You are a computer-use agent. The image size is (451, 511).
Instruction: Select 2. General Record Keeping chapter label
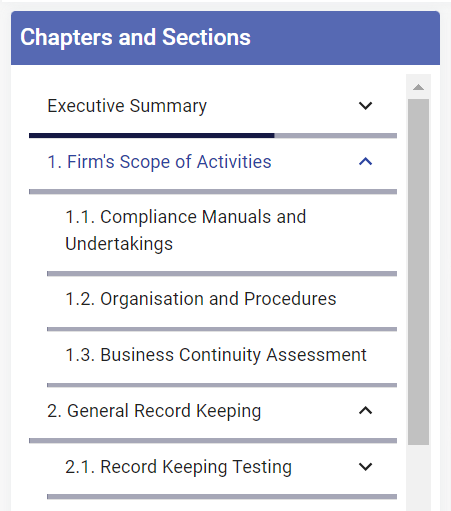point(154,411)
